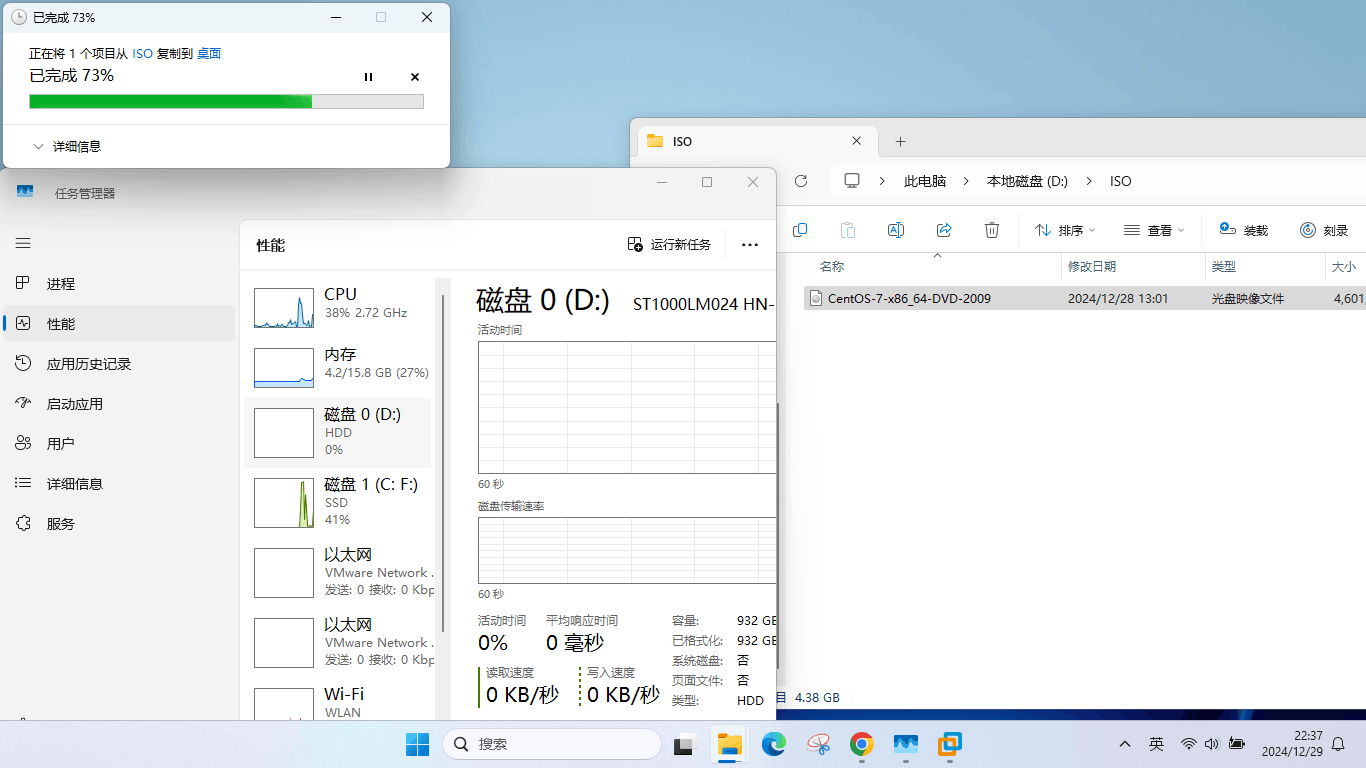Sort by 修改日期 column header
Screen dimensions: 1366x768
point(1134,267)
